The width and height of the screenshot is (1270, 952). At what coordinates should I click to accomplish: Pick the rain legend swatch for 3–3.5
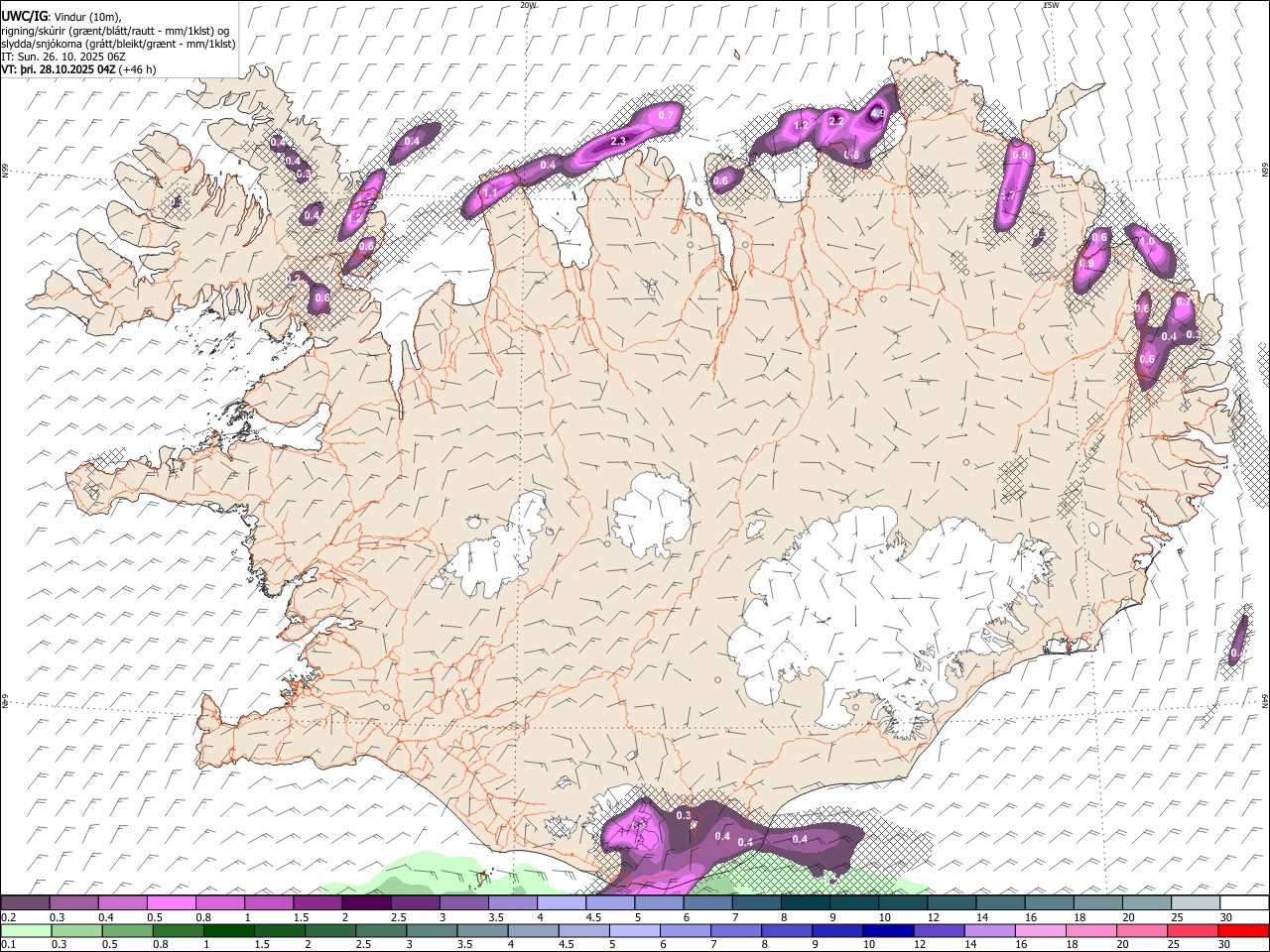tap(434, 930)
